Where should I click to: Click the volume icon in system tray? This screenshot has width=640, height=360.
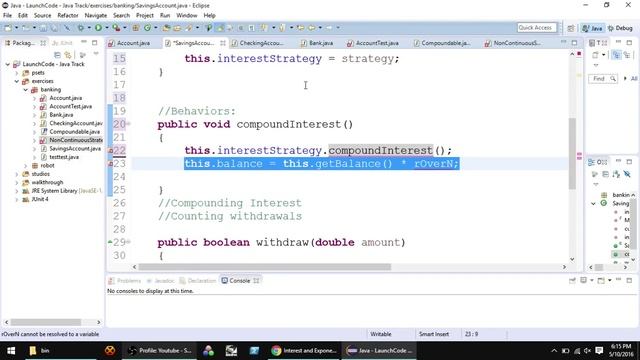[587, 351]
